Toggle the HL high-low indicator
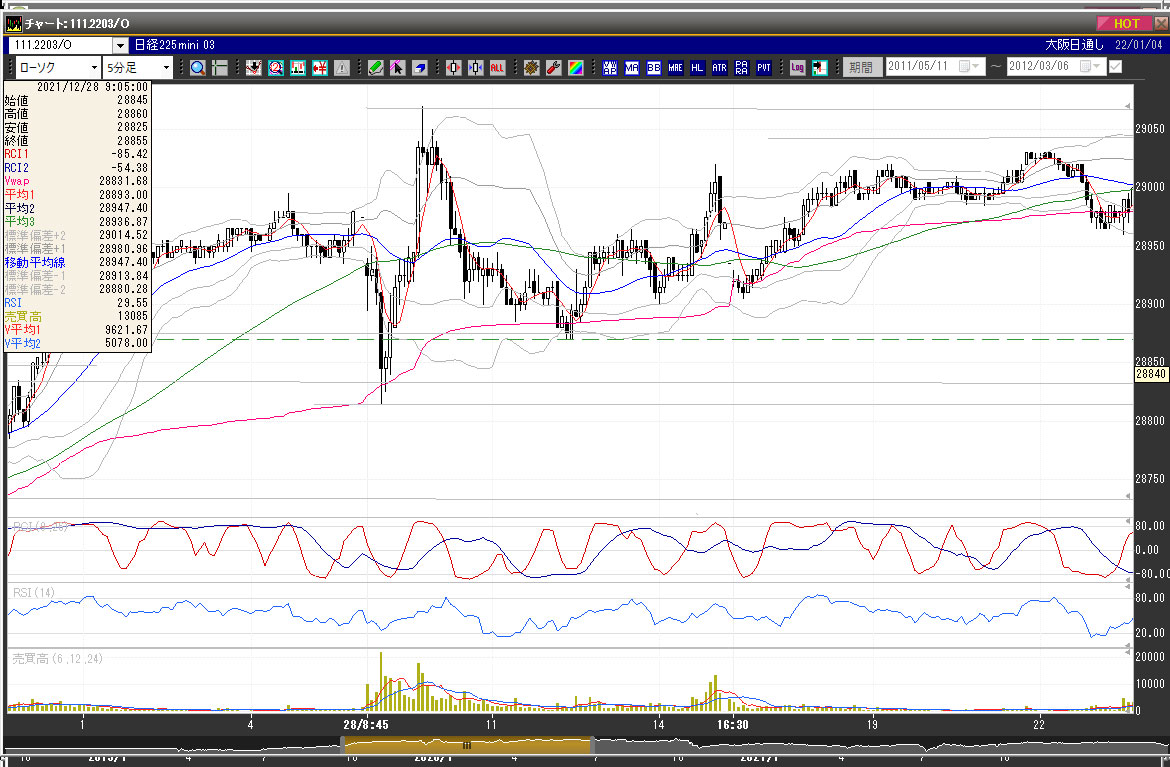The width and height of the screenshot is (1170, 767). [697, 68]
